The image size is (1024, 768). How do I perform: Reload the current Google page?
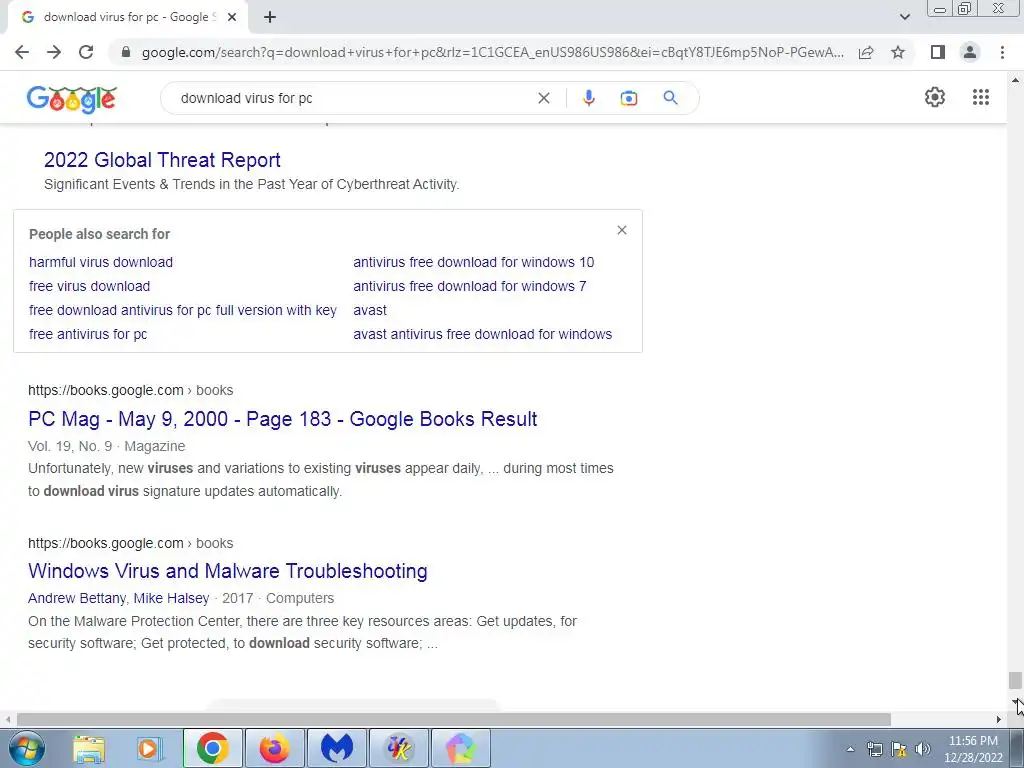[86, 52]
